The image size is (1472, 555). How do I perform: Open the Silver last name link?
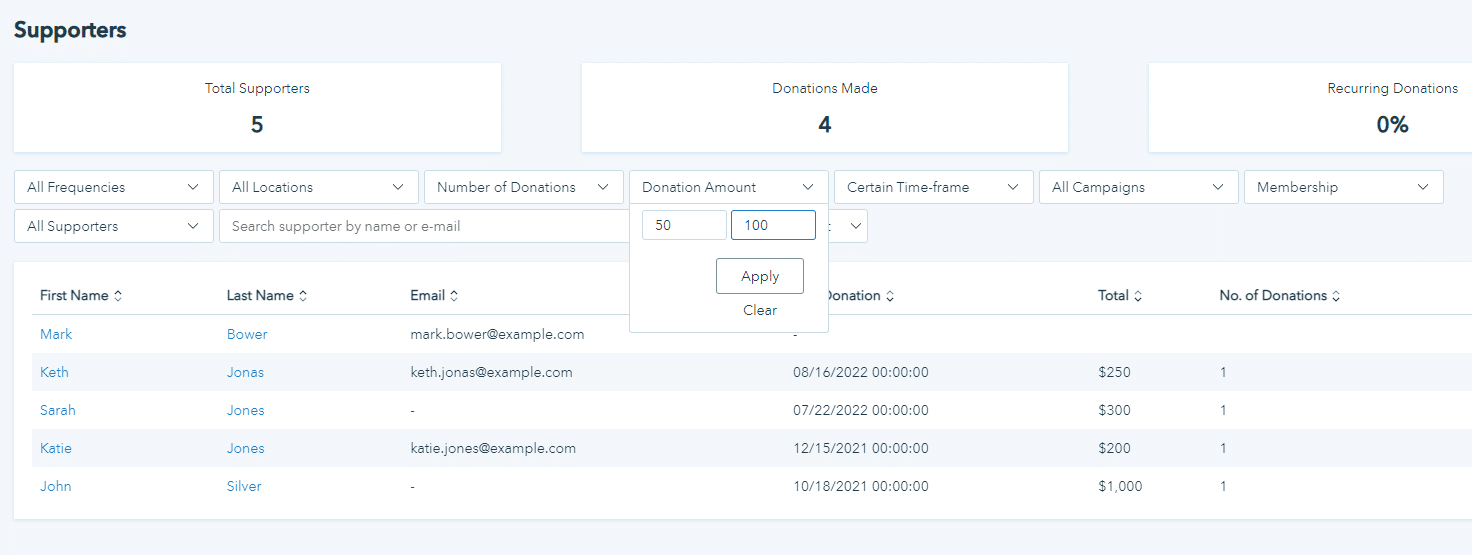(x=244, y=486)
